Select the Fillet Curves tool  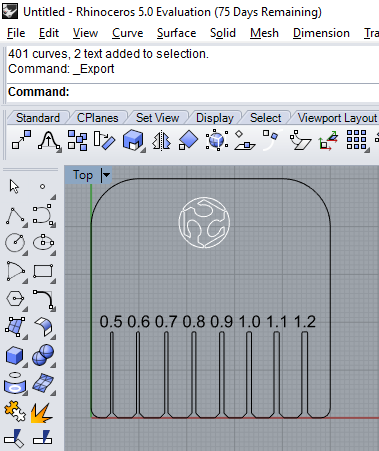[43, 299]
